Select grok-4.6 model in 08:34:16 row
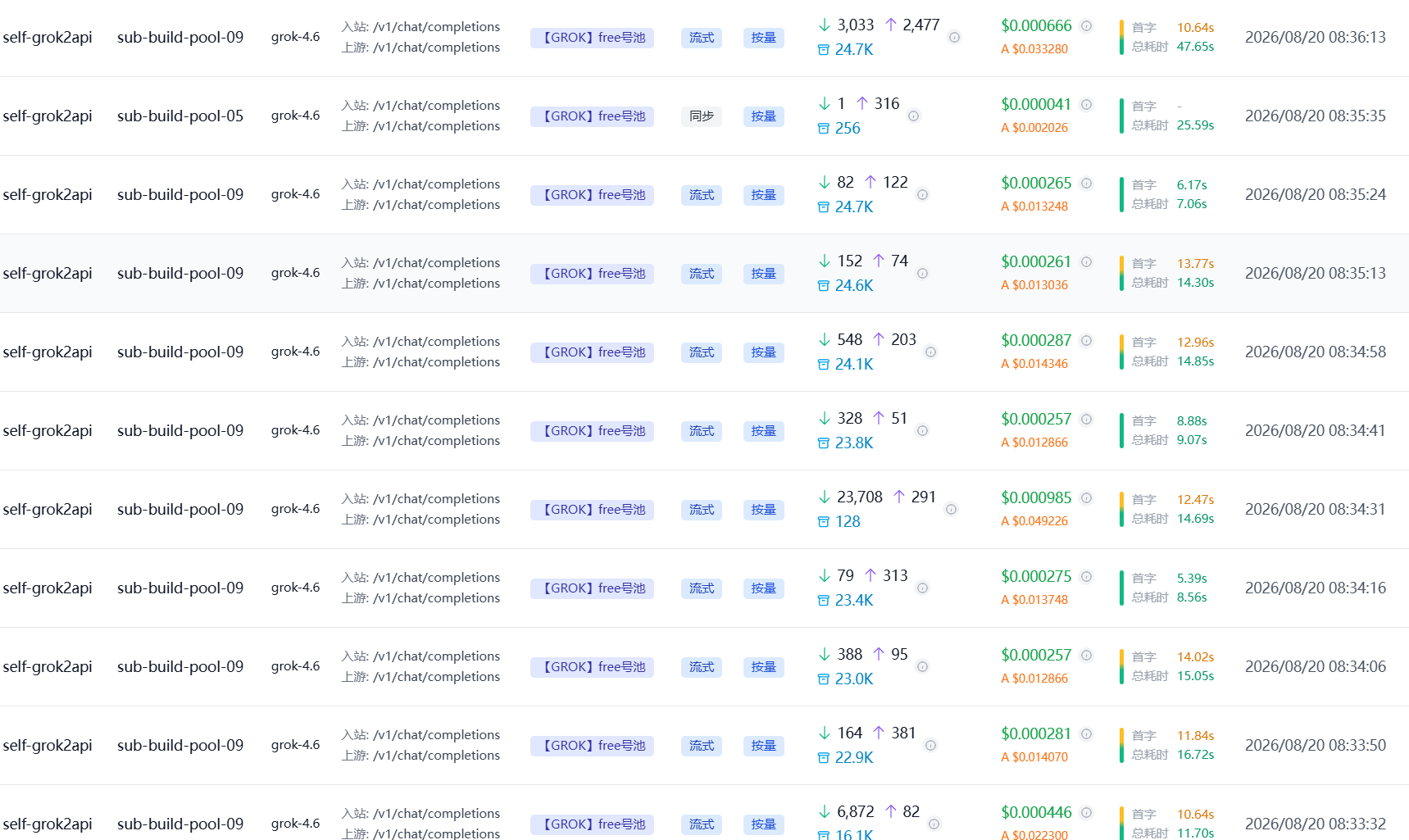 coord(296,588)
